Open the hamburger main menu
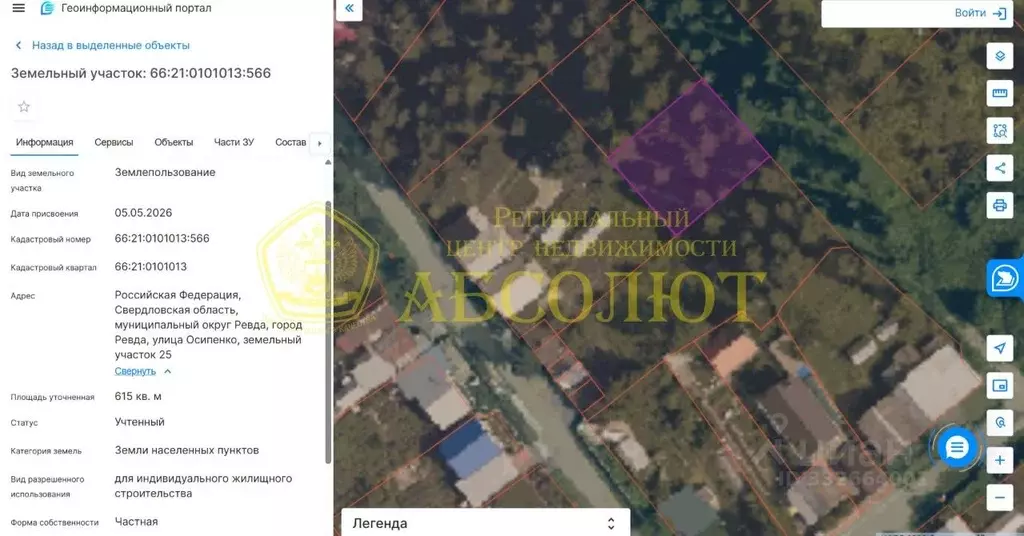1024x536 pixels. pos(18,8)
